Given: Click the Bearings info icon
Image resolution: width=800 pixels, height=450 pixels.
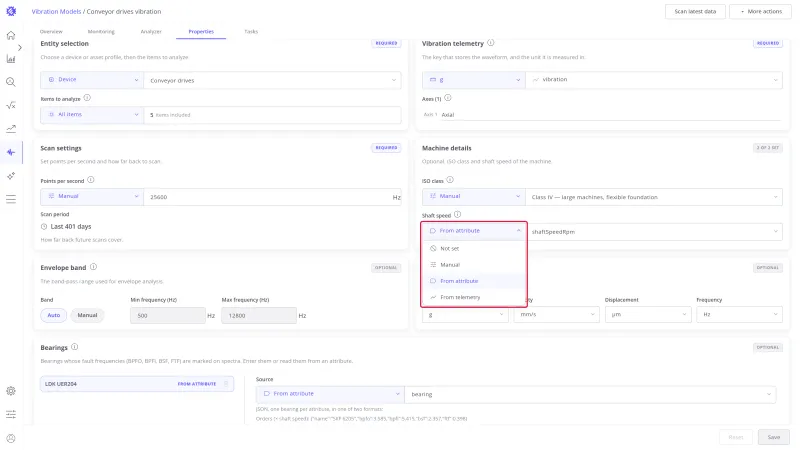Looking at the screenshot, I should point(74,347).
